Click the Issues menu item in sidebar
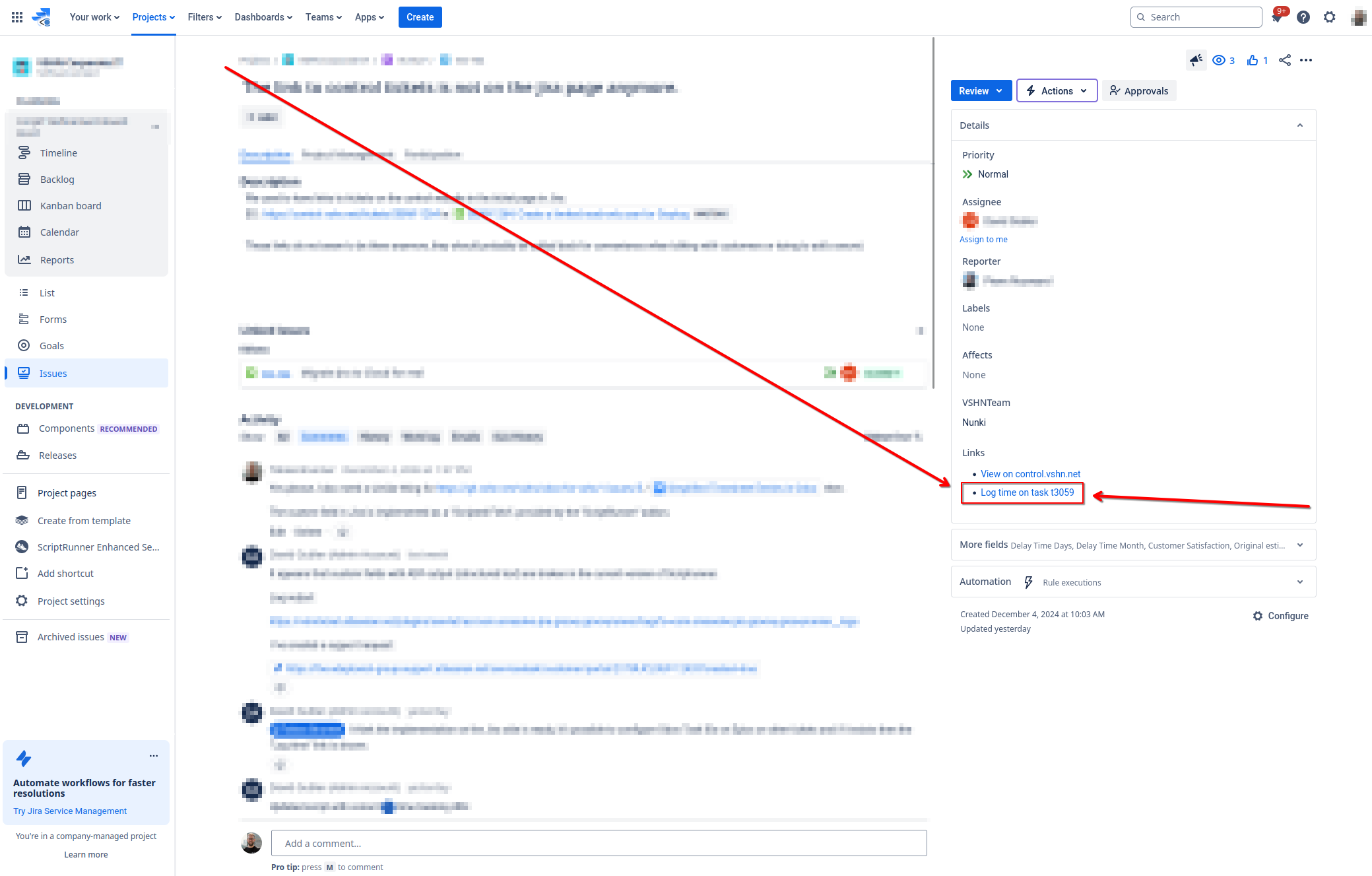 coord(53,373)
